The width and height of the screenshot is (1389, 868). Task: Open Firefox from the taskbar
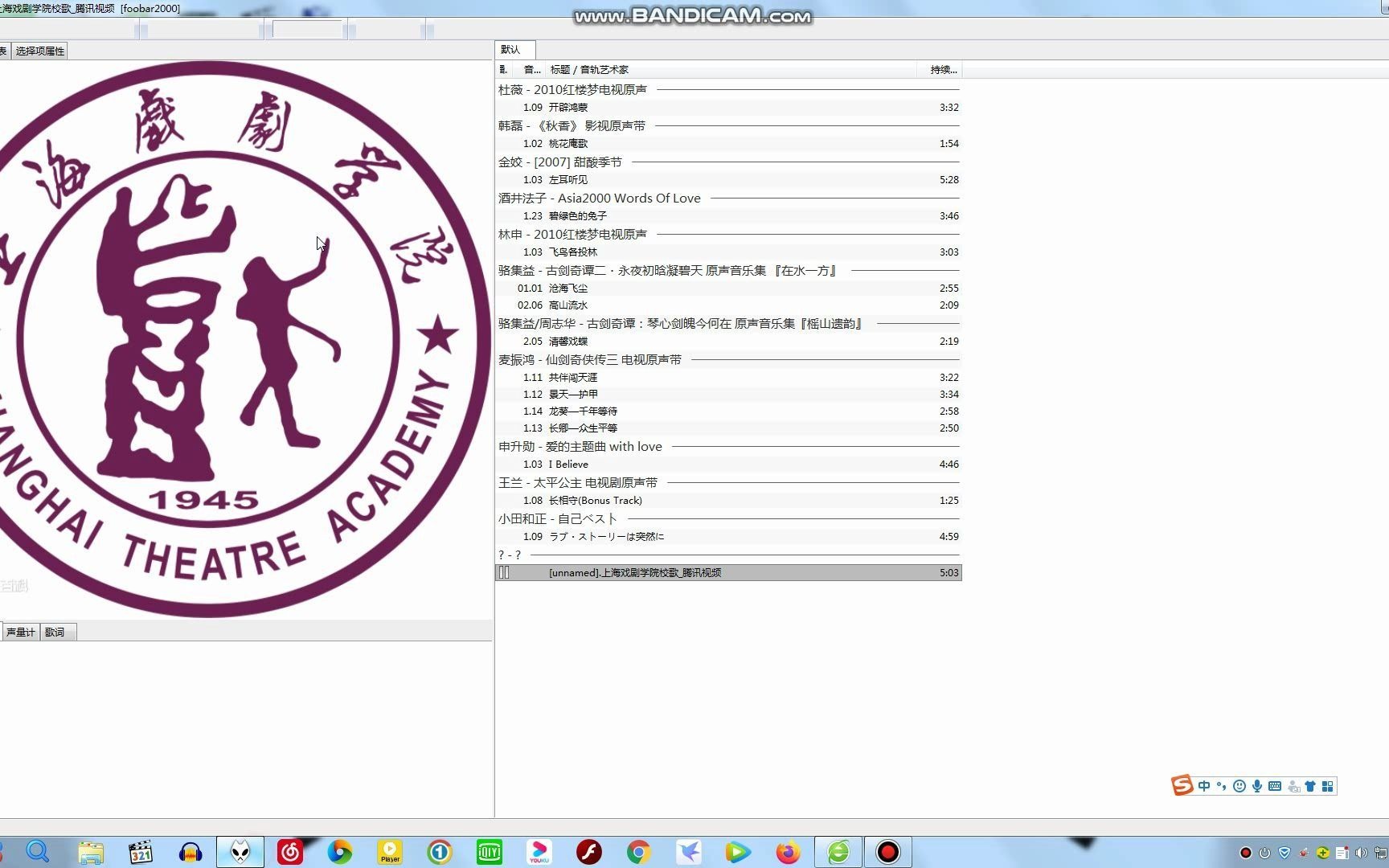788,852
